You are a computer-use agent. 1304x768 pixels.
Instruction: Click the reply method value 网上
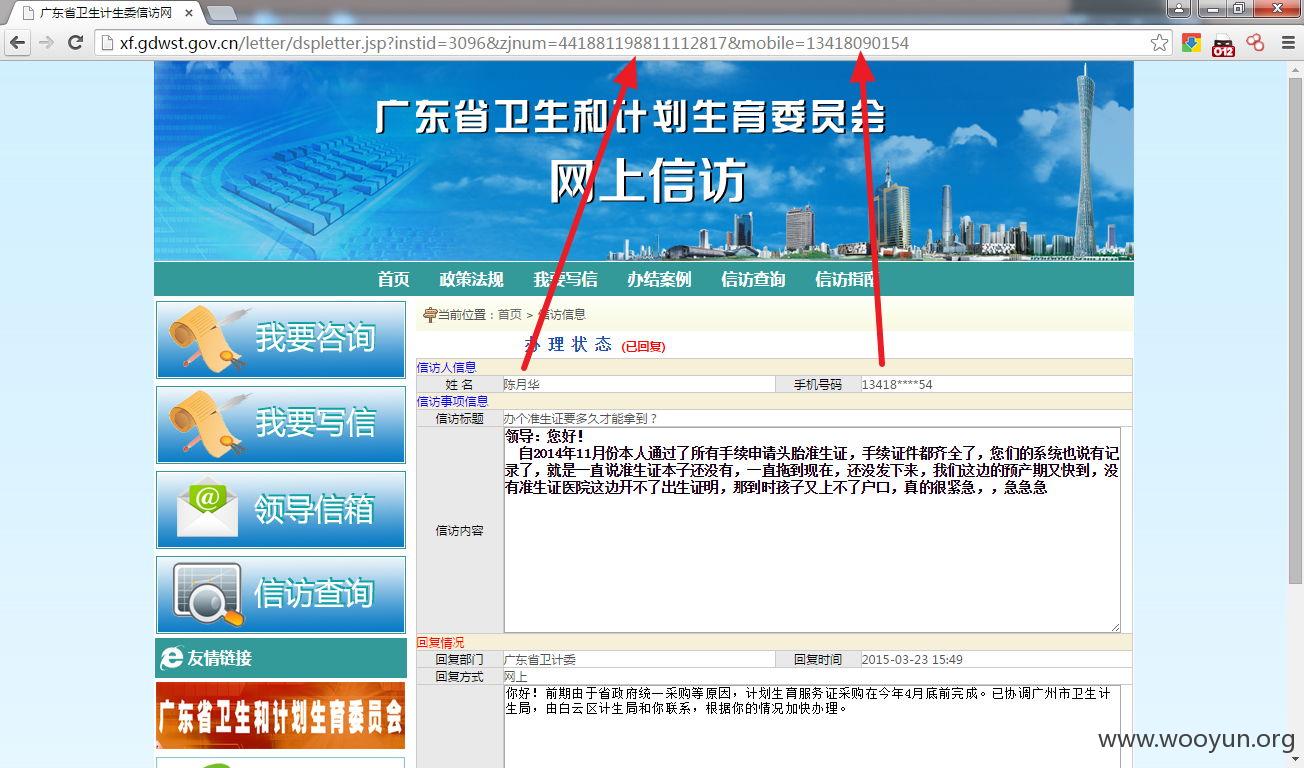pyautogui.click(x=516, y=677)
